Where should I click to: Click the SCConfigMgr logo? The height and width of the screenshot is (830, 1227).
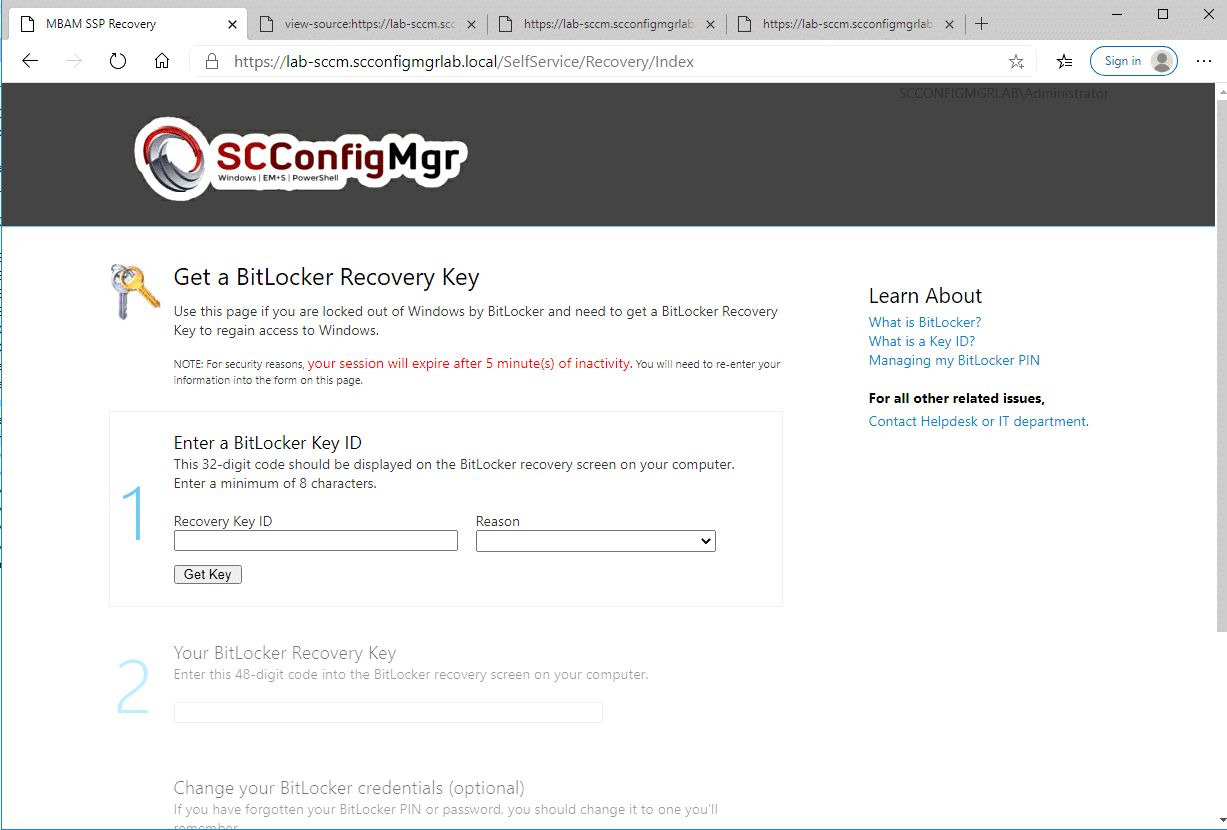point(301,159)
